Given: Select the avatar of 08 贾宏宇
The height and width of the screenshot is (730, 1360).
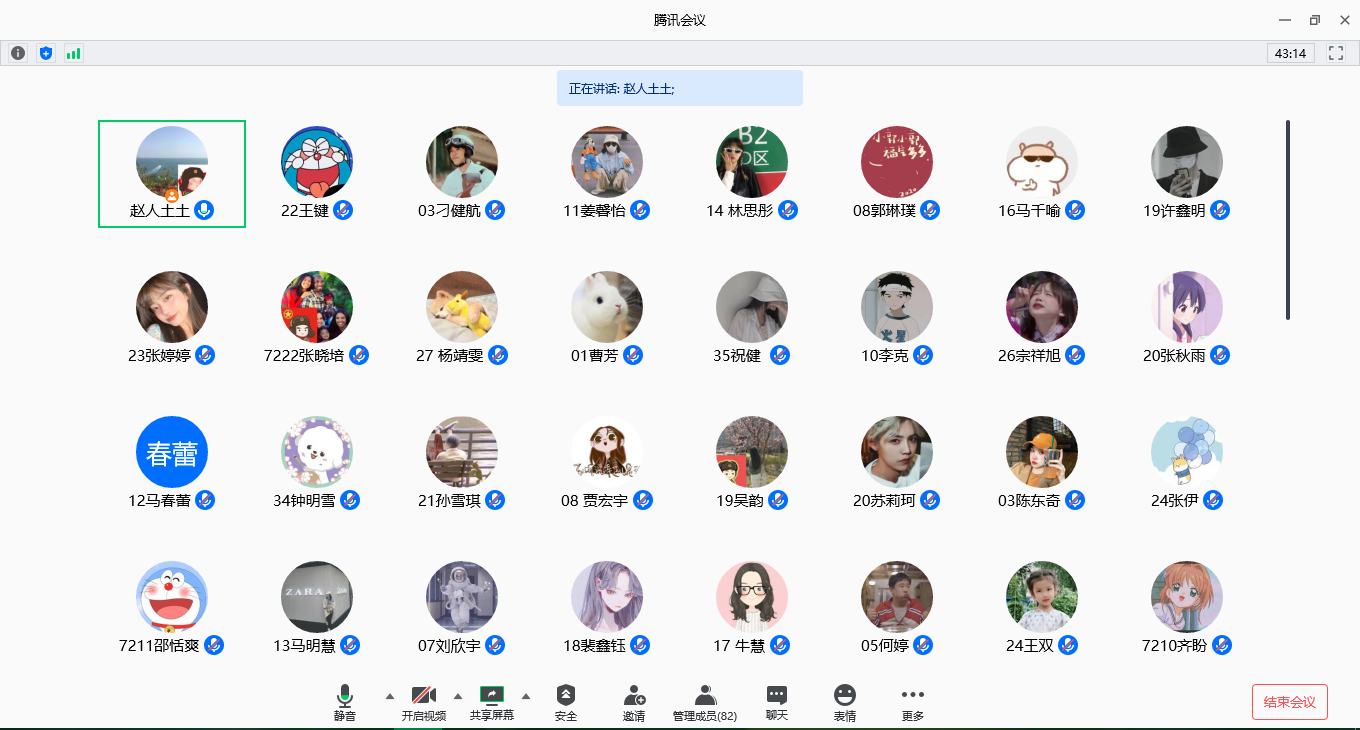Looking at the screenshot, I should [x=607, y=452].
